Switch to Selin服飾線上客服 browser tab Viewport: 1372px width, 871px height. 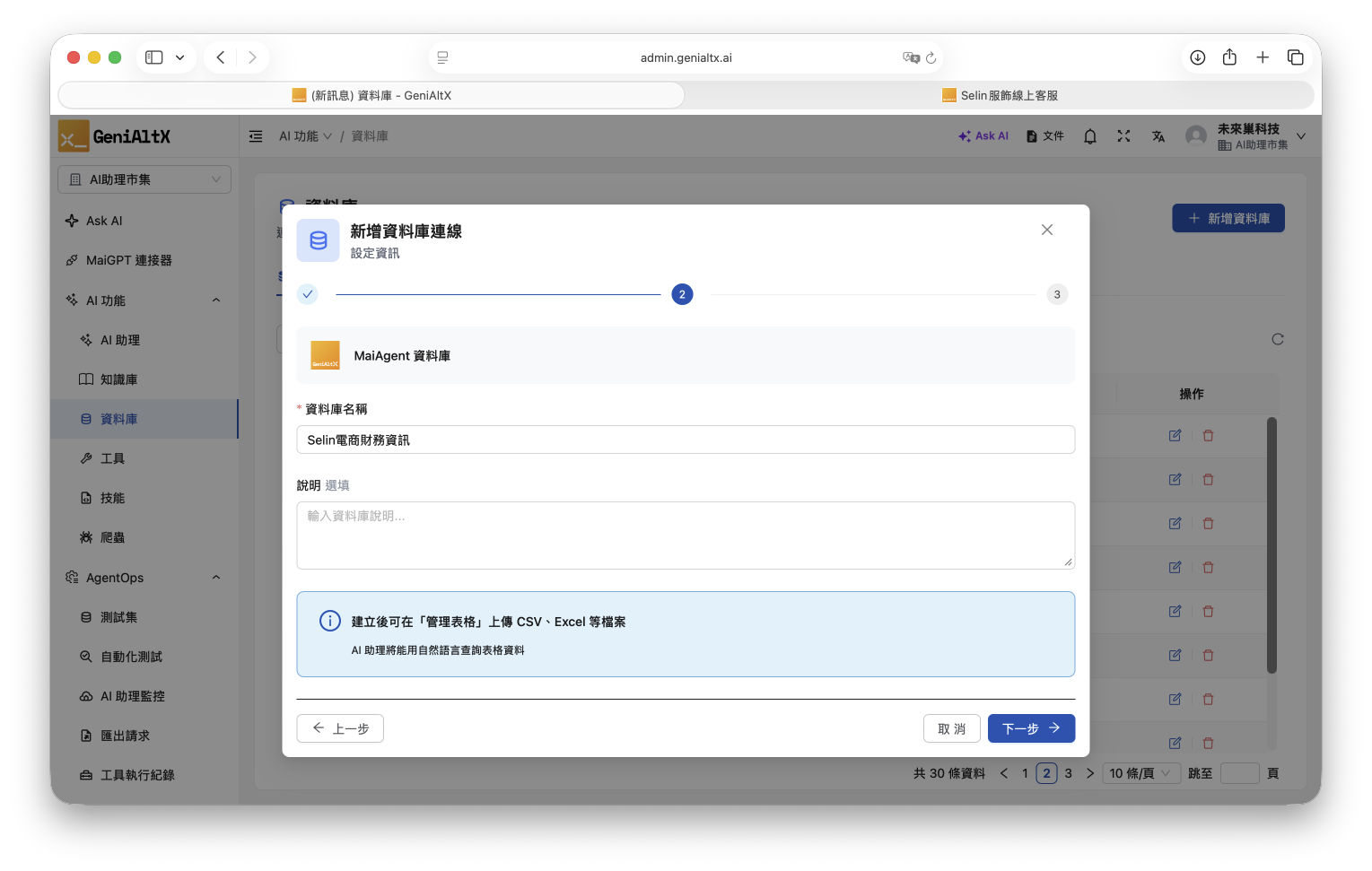(x=1000, y=95)
